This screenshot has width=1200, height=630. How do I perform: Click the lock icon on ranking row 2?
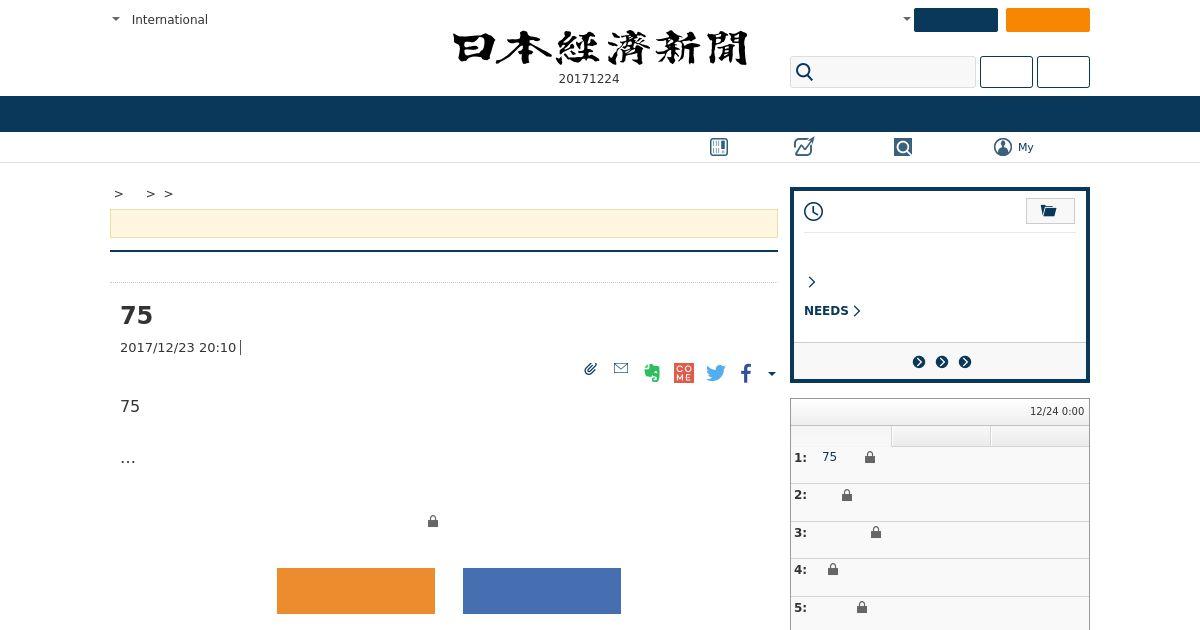[x=847, y=495]
